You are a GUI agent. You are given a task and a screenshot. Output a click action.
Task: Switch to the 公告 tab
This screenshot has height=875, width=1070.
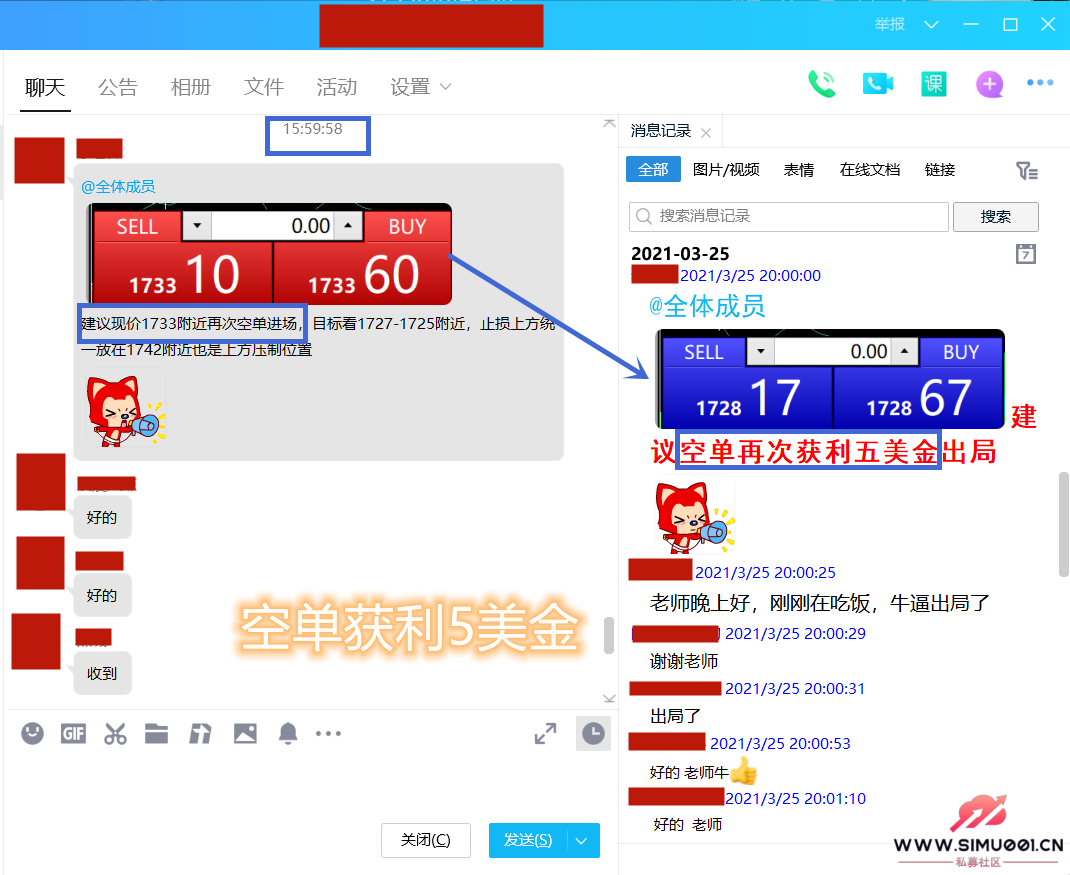coord(117,87)
